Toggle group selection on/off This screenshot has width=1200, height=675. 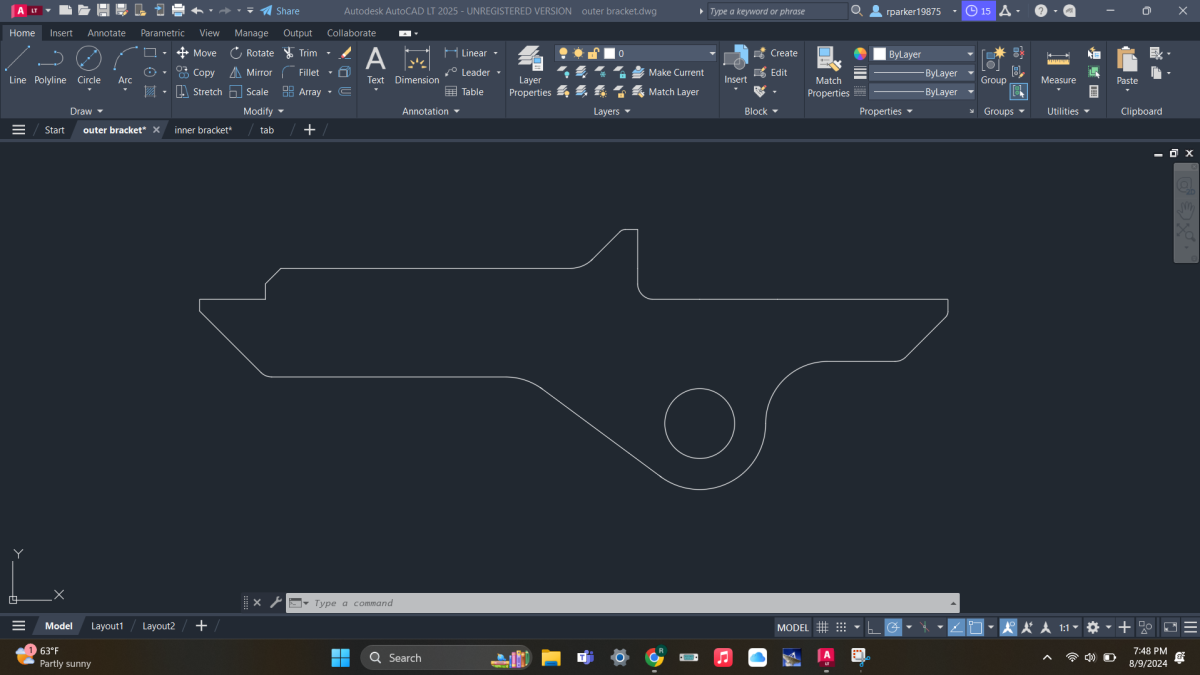[1018, 91]
